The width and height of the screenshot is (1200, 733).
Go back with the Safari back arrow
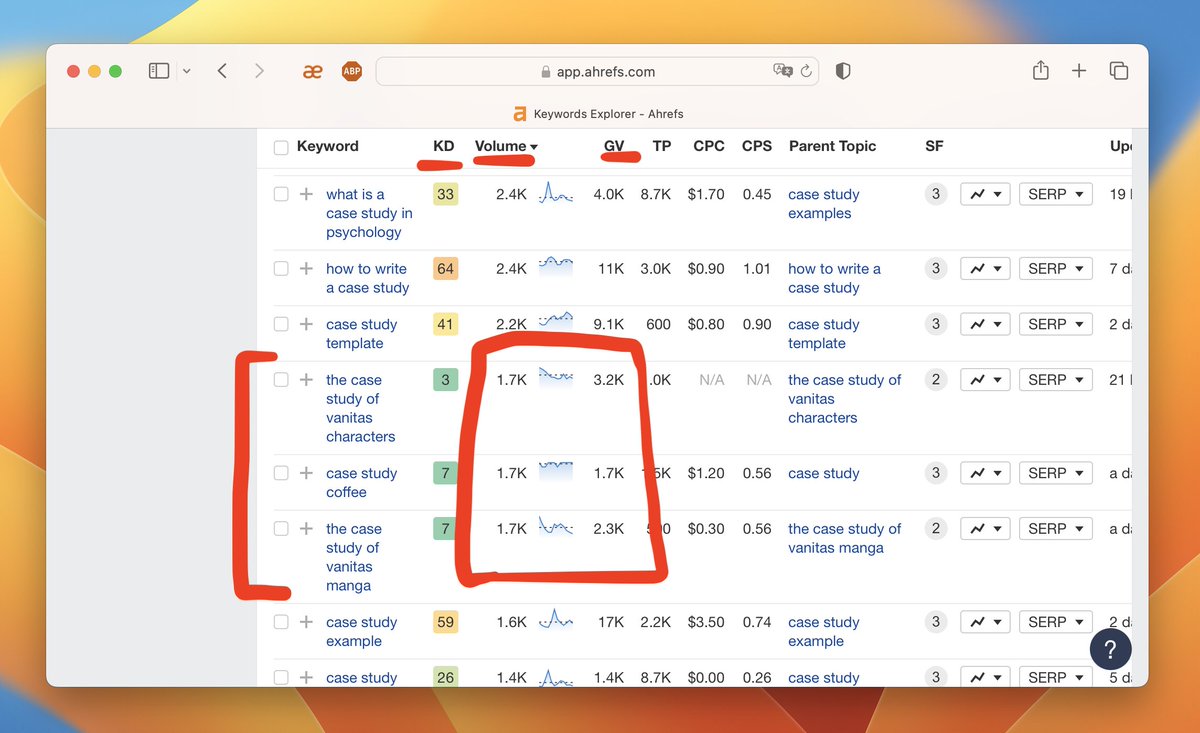point(222,71)
